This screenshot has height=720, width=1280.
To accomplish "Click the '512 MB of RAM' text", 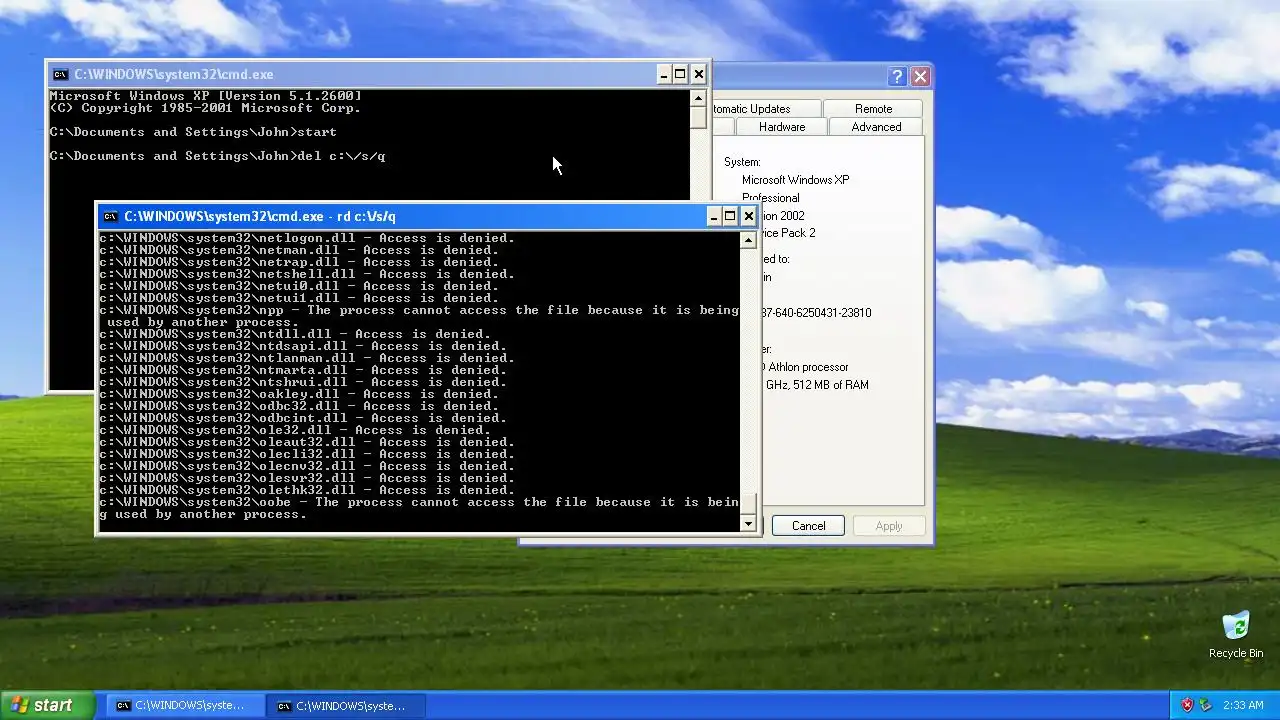I will pos(831,385).
